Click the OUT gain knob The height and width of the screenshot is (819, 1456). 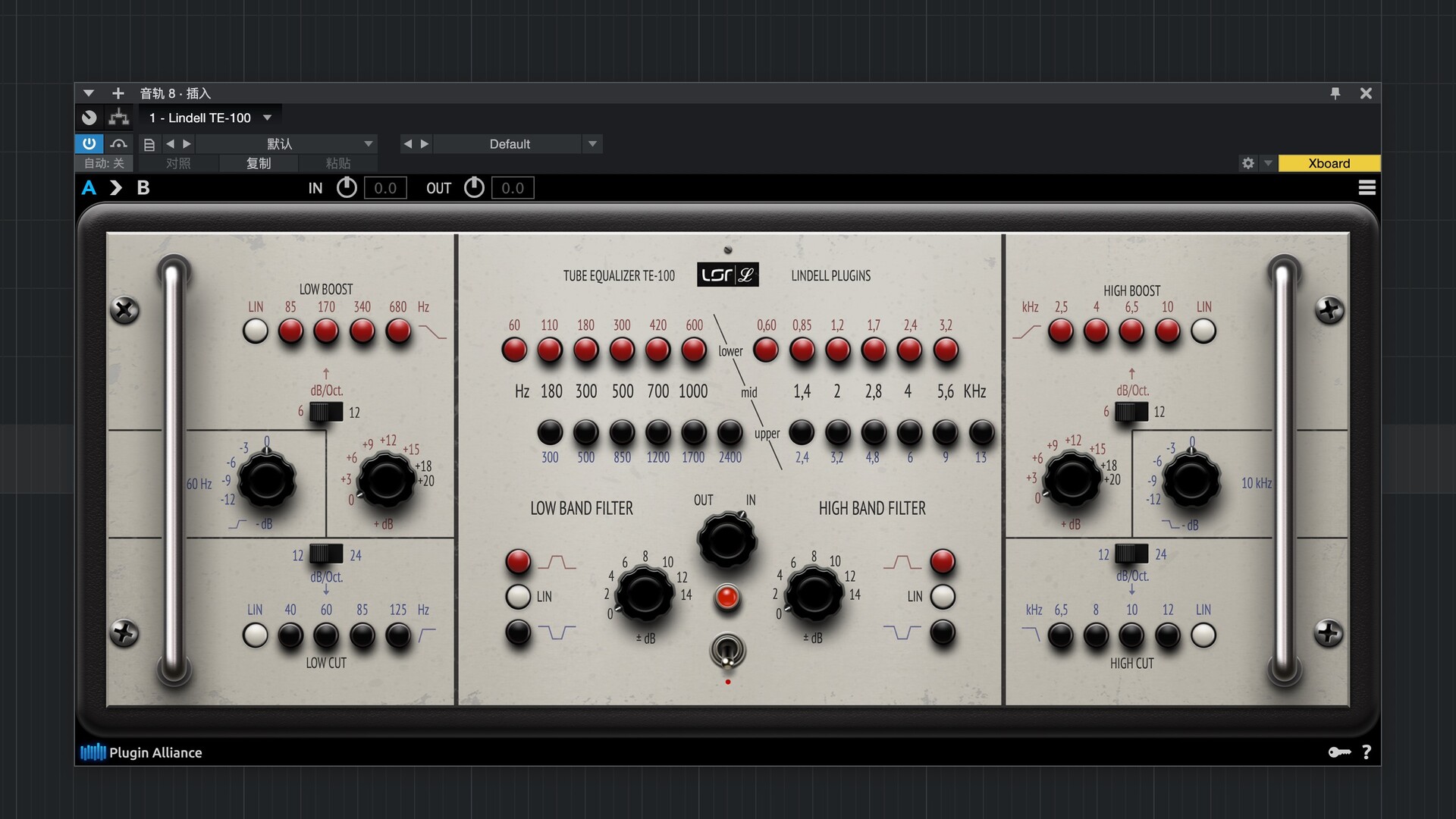[x=474, y=187]
